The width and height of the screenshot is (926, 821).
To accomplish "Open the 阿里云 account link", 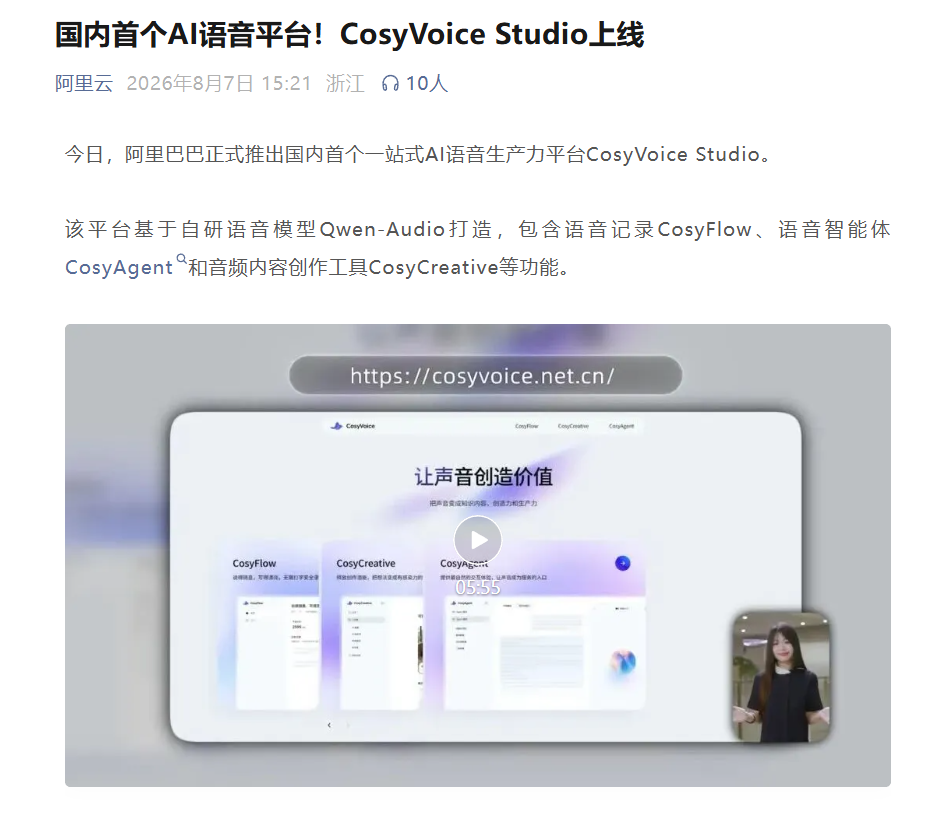I will 84,83.
